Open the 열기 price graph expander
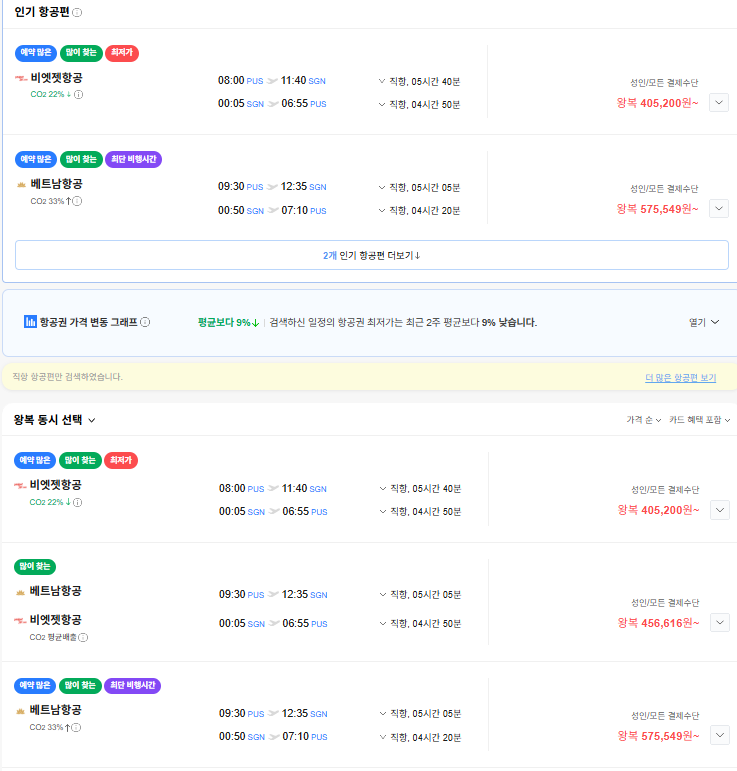This screenshot has width=737, height=771. 704,322
